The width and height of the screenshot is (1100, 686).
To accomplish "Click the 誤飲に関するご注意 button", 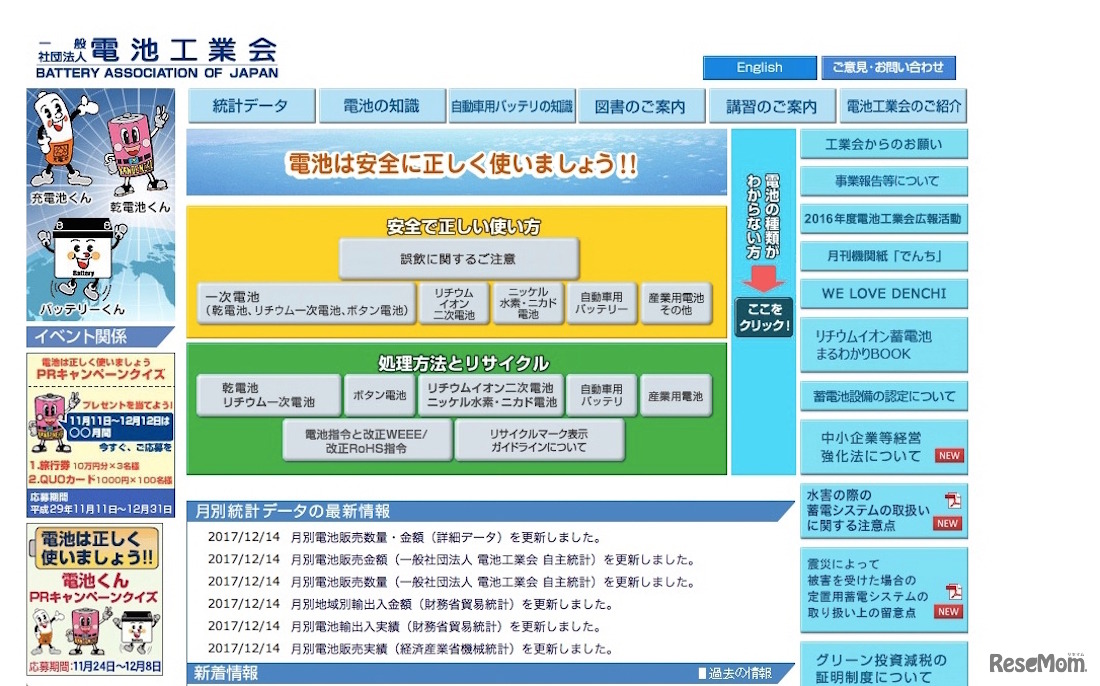I will point(458,259).
